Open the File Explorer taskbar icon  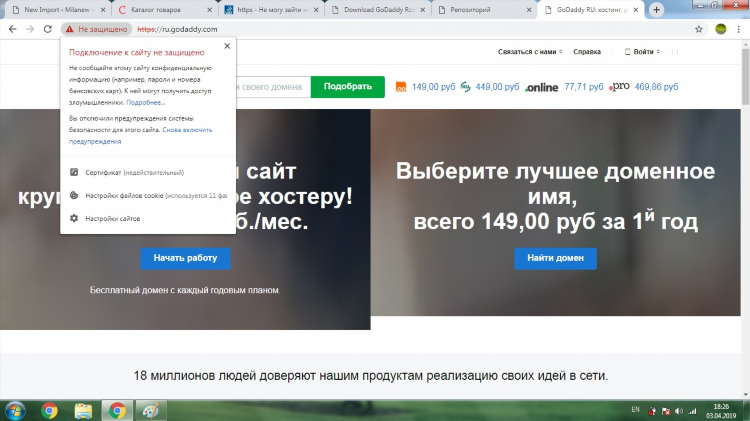[83, 410]
